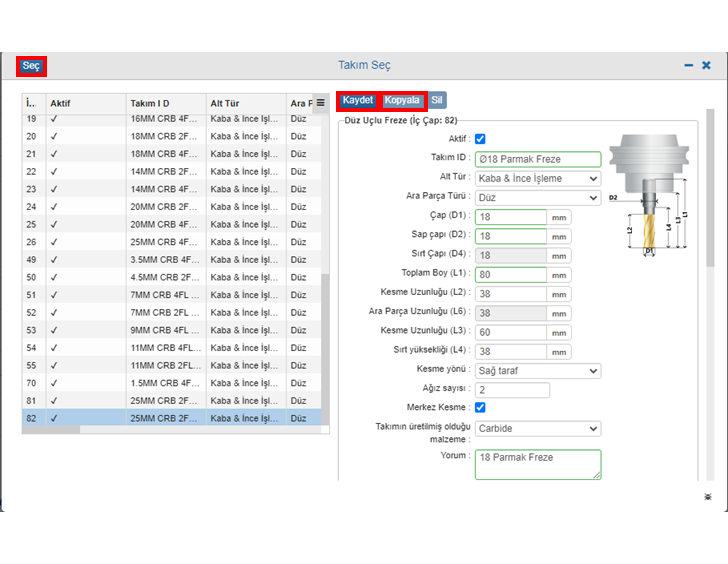Viewport: 728px width, 564px height.
Task: Toggle the Aktif checkbox
Action: tap(480, 139)
